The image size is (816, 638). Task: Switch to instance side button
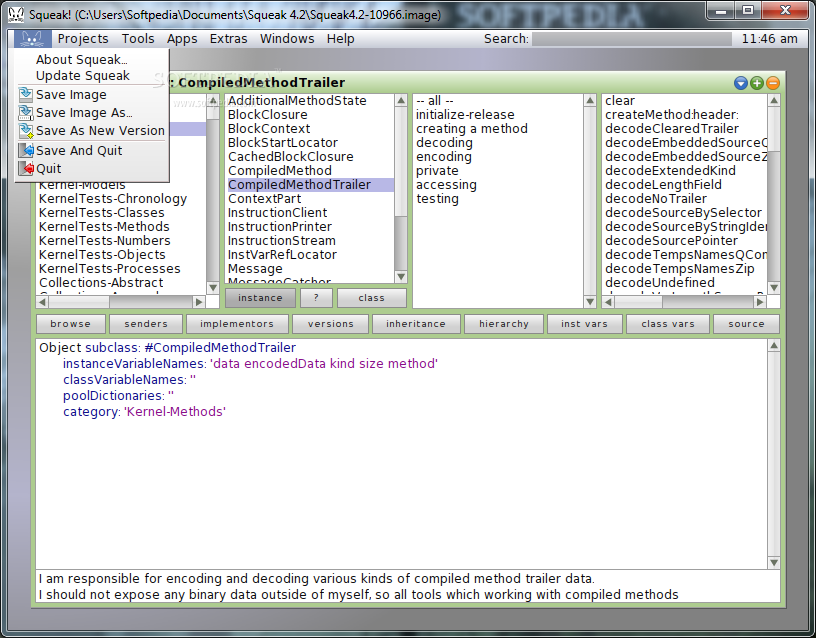click(x=260, y=298)
